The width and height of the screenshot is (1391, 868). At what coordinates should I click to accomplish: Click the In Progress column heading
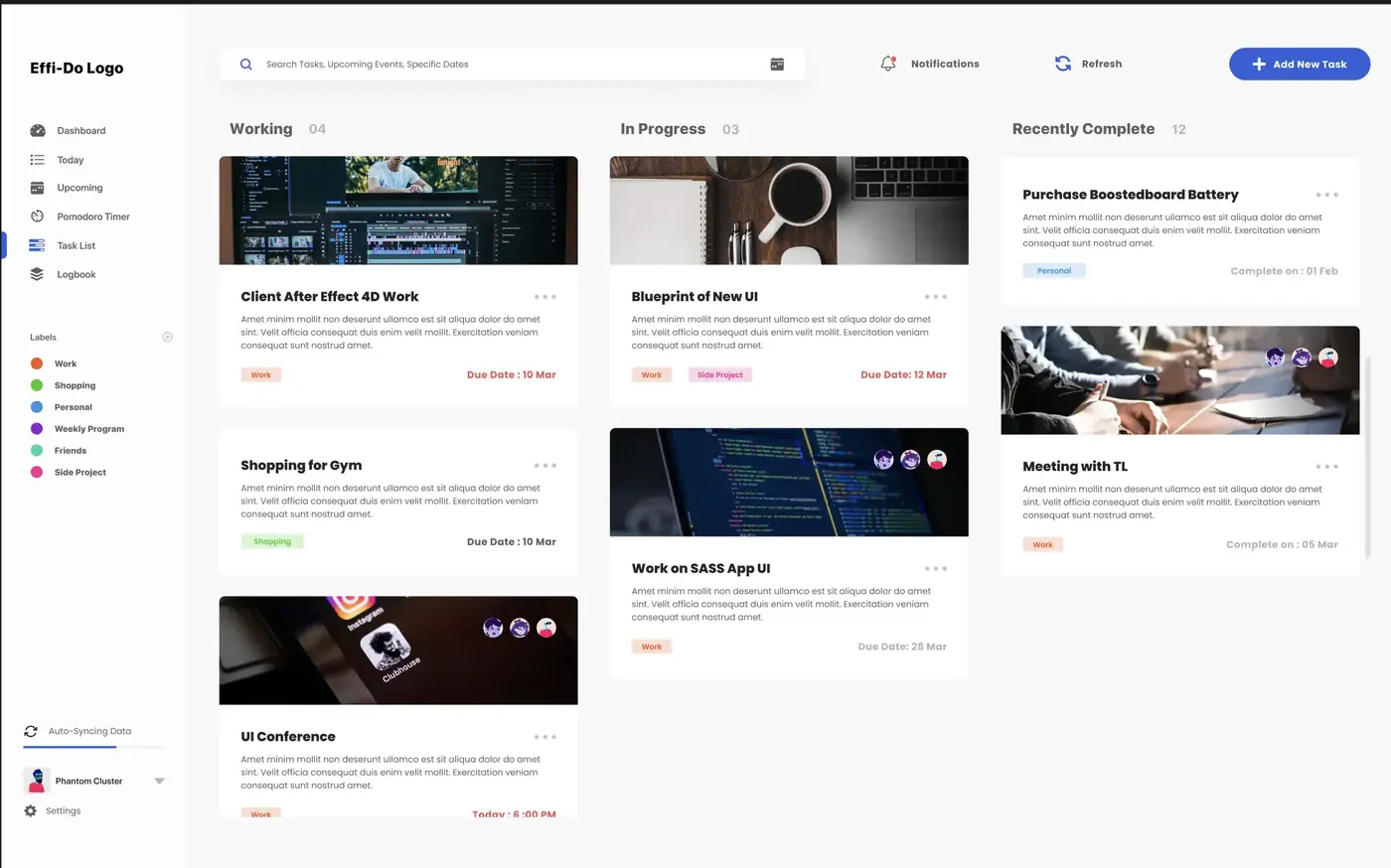[663, 129]
